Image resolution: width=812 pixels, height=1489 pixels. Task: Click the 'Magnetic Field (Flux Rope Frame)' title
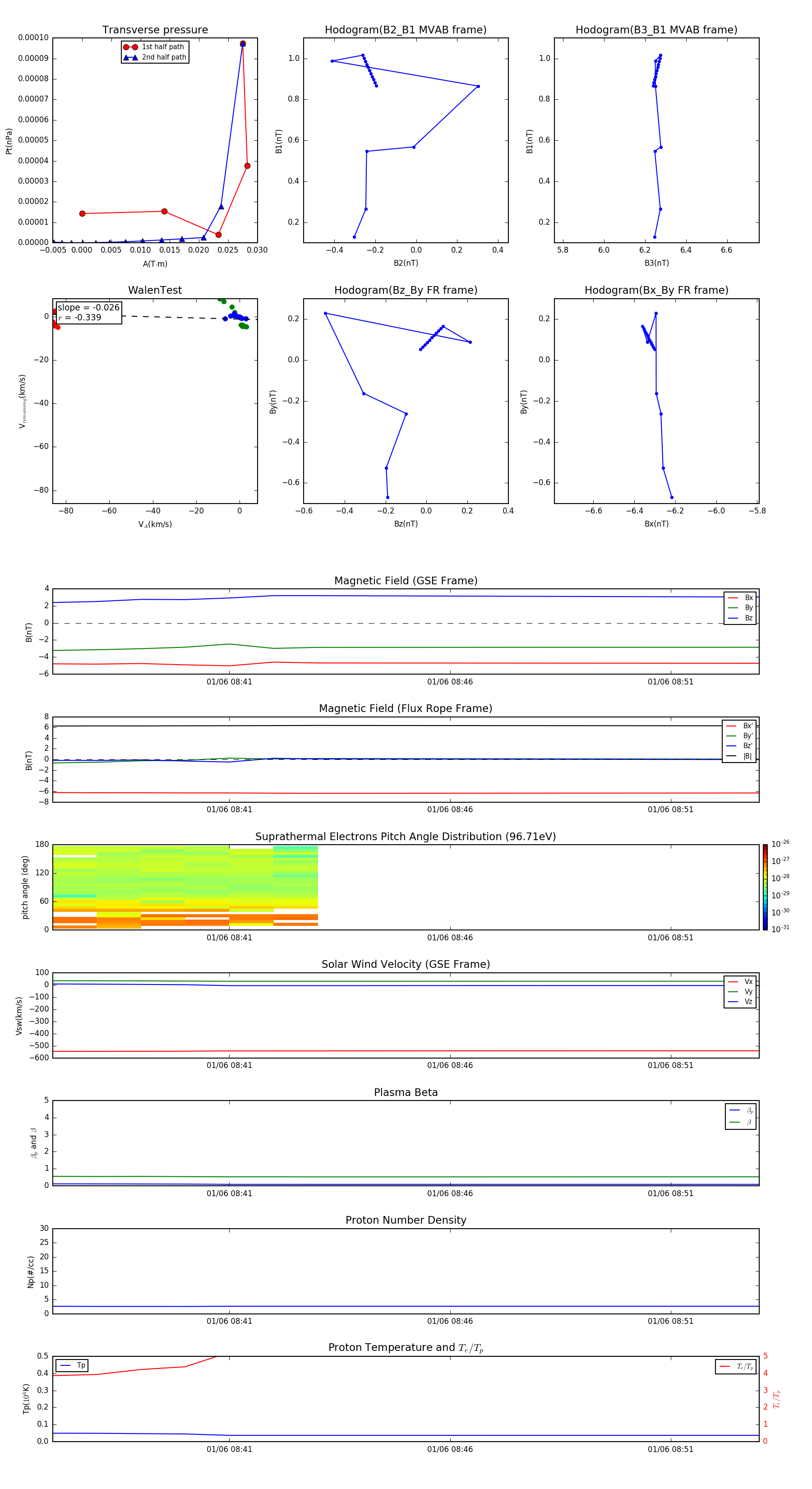click(406, 709)
